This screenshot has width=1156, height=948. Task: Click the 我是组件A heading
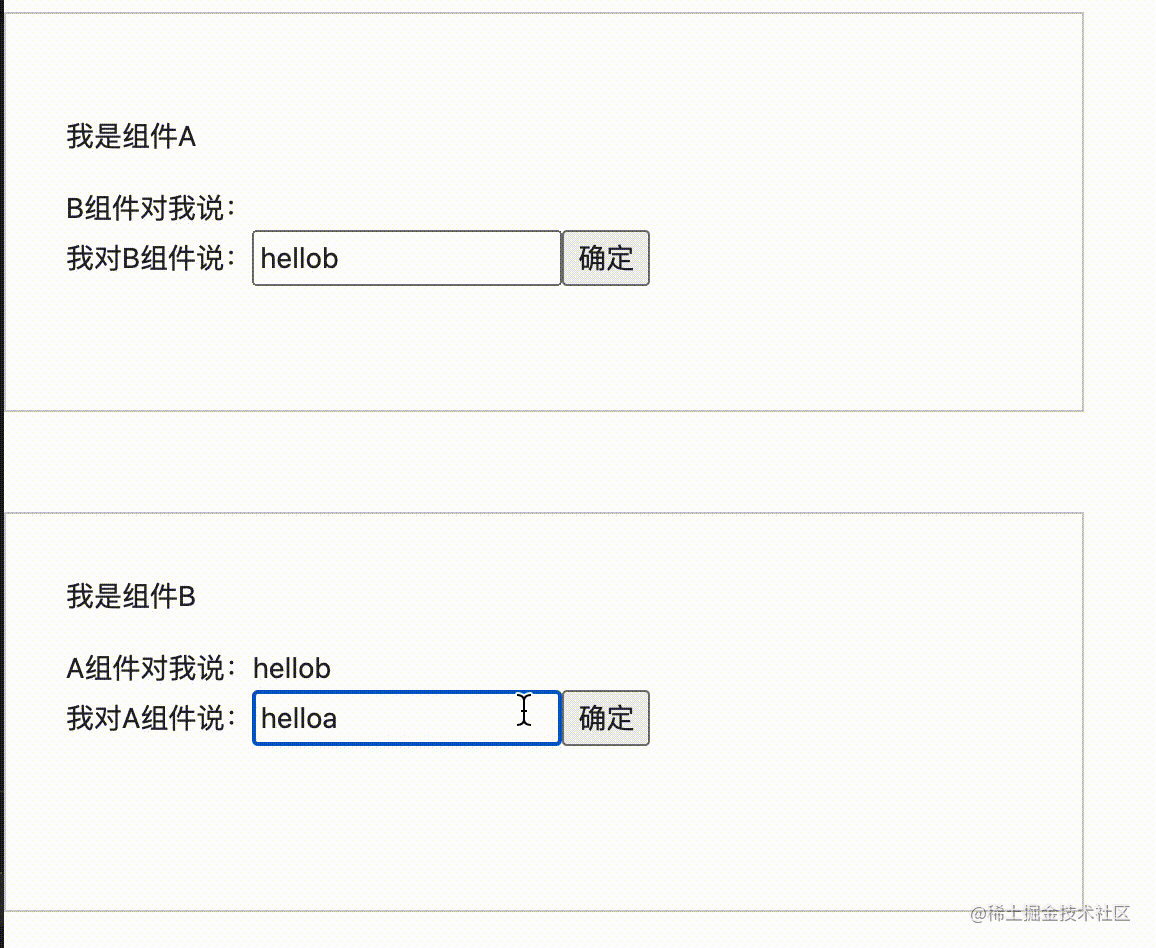tap(131, 137)
